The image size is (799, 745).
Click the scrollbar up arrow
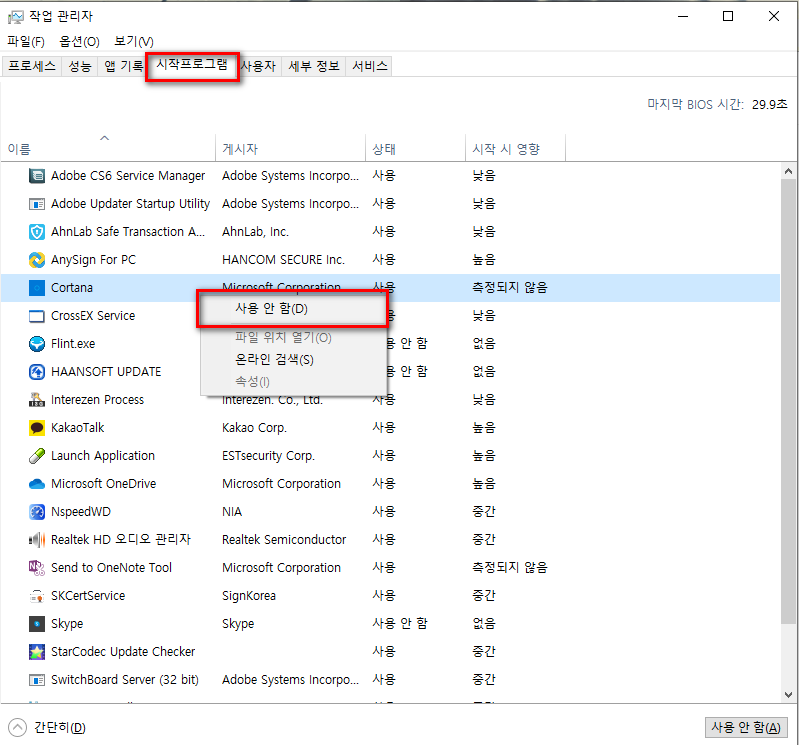point(788,171)
